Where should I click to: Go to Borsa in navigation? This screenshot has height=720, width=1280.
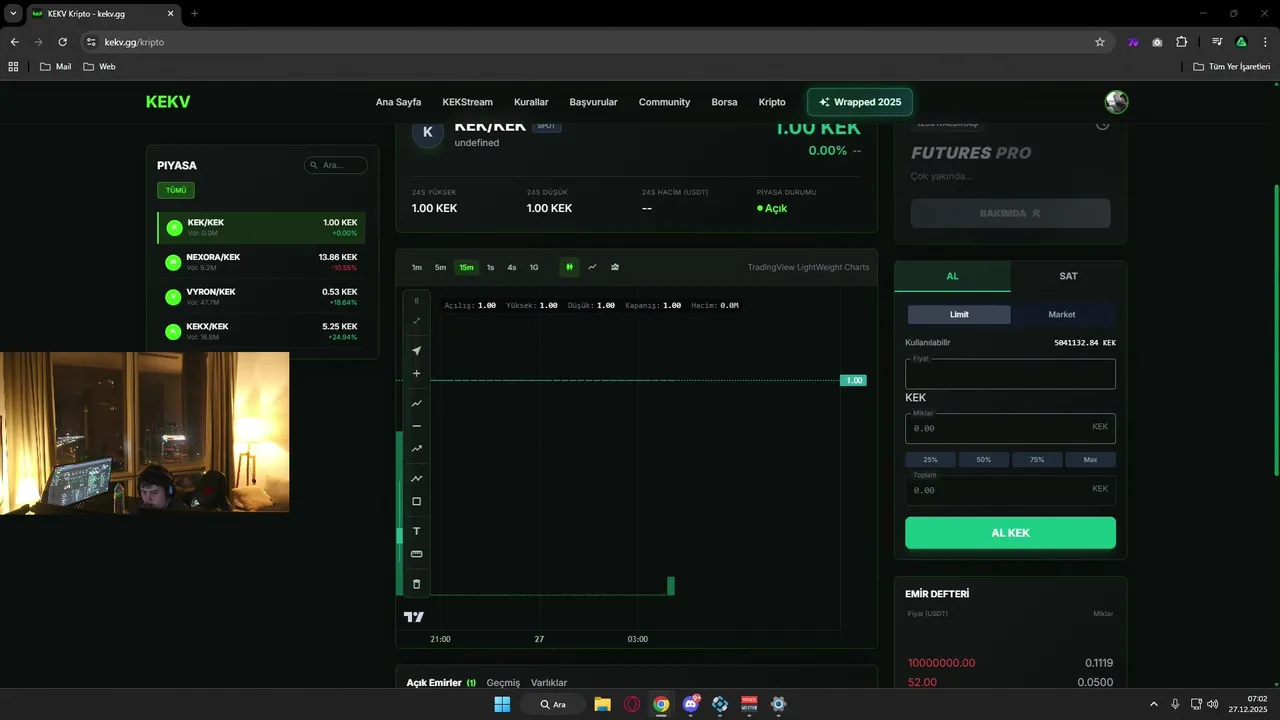tap(724, 102)
